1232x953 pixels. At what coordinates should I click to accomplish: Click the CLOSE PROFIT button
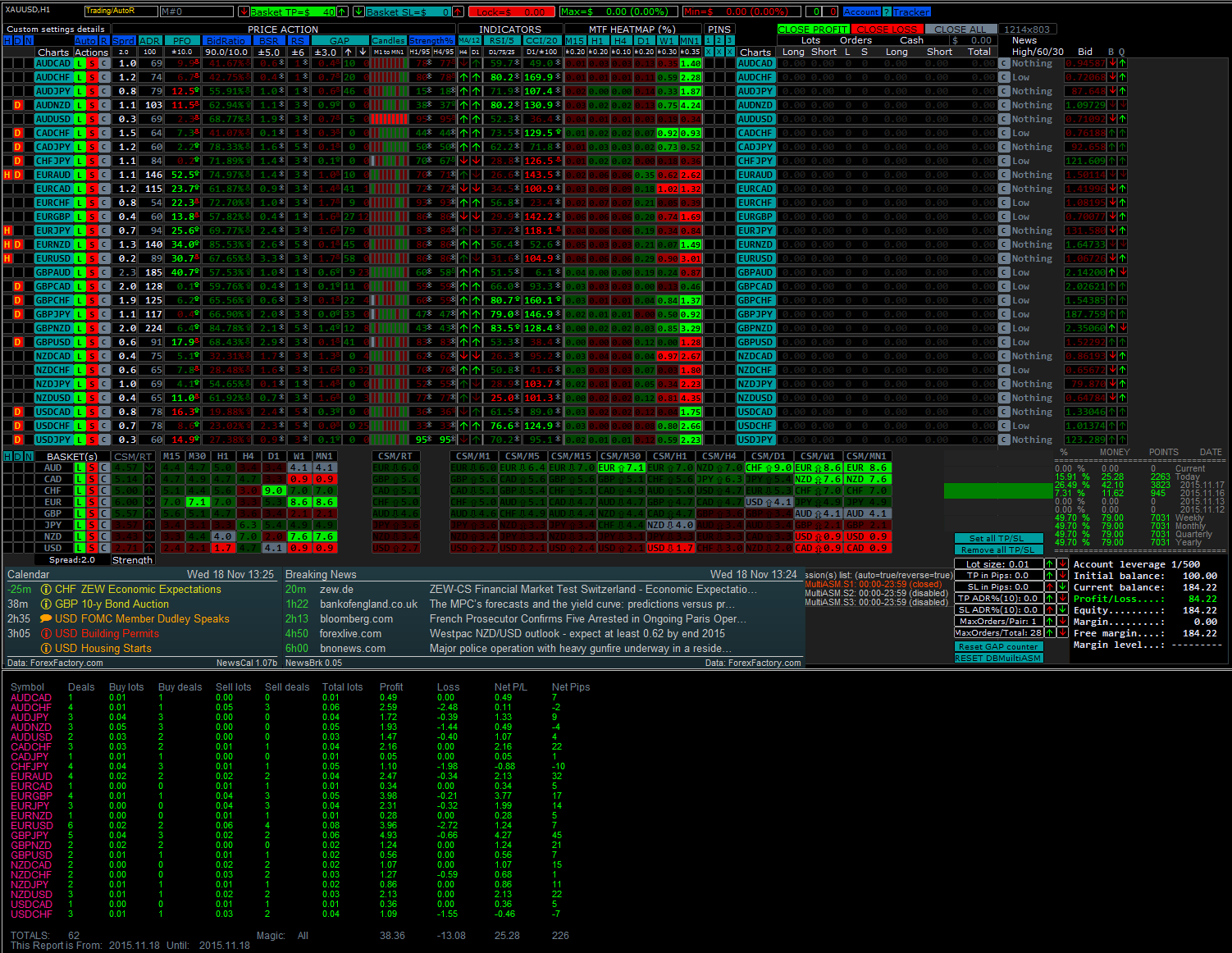(813, 30)
